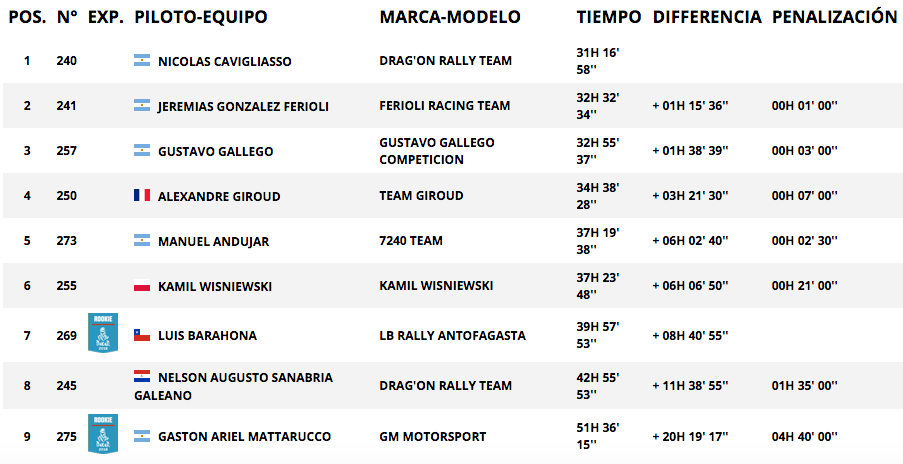Viewport: 903px width, 464px height.
Task: Click Paraguay flag beside Nelson Augusto Sanabria
Action: 142,376
